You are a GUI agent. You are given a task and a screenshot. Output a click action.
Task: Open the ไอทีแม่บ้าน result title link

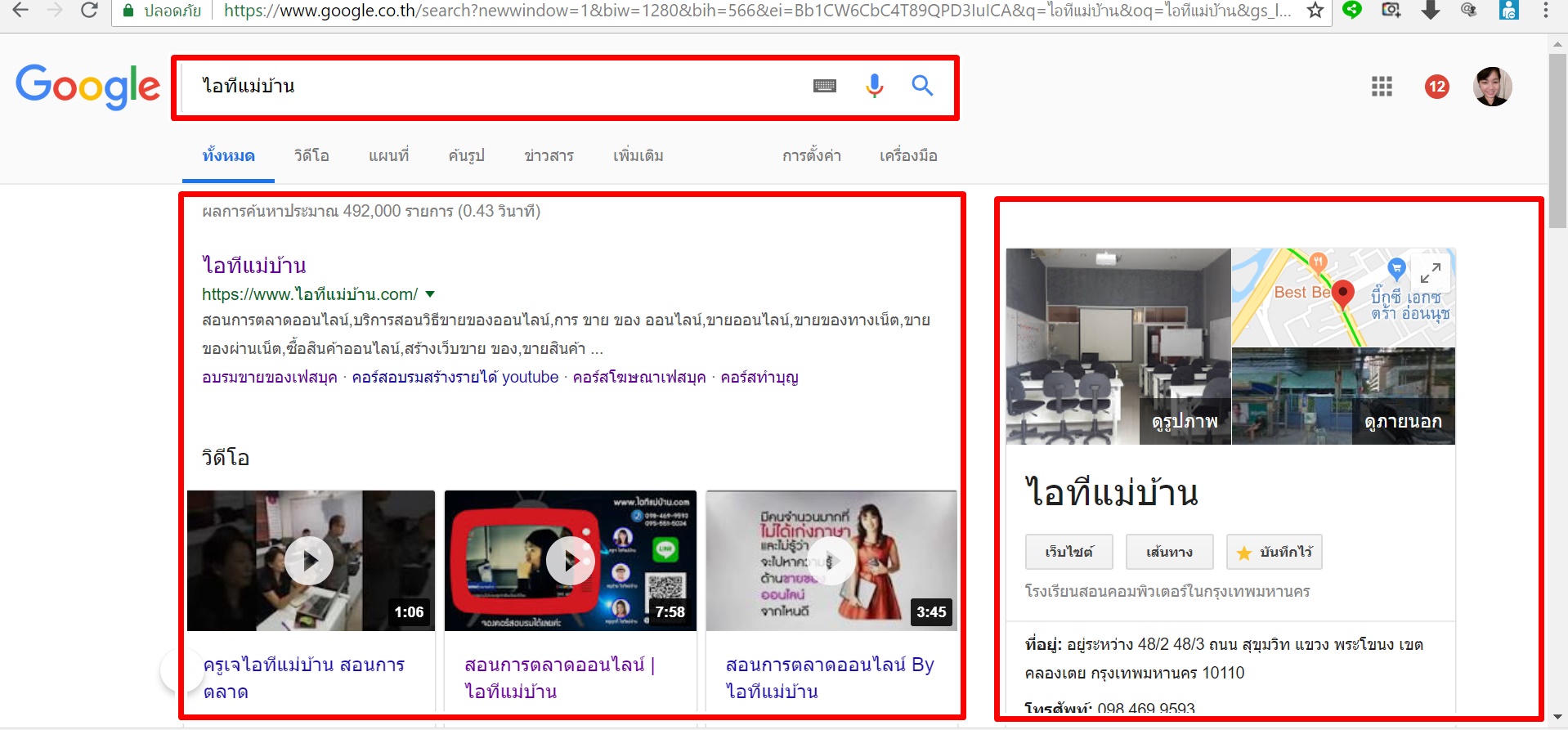click(254, 265)
